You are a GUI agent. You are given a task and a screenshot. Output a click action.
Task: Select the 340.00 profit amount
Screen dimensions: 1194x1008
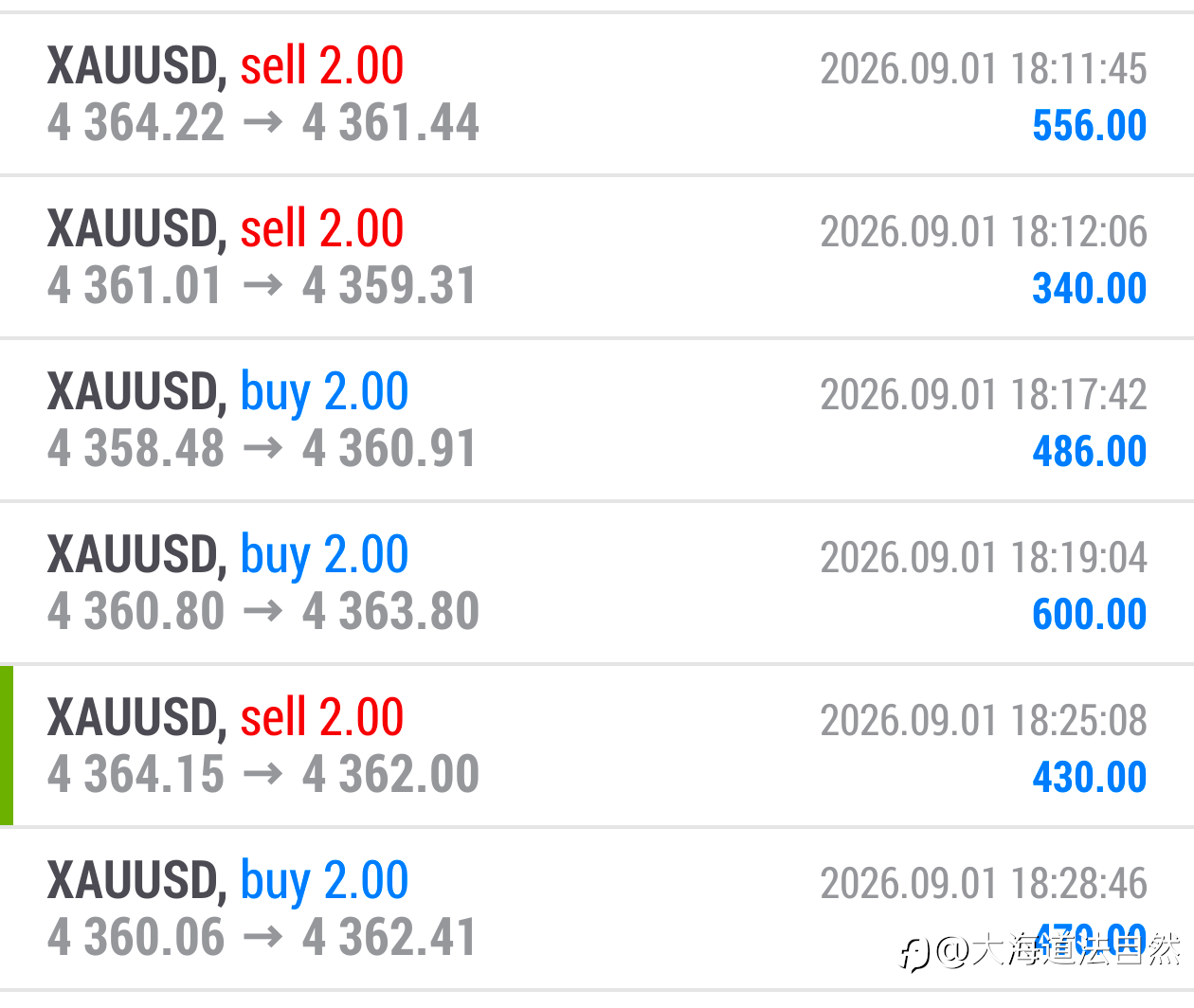click(x=1090, y=288)
